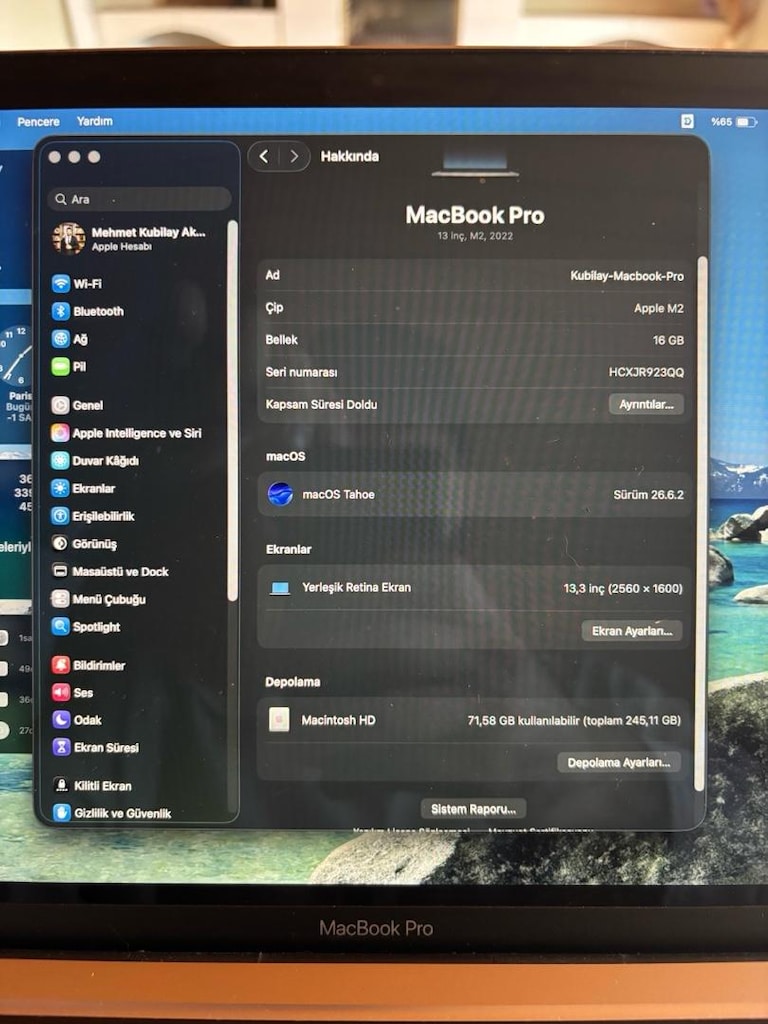Click the Apple M2 chip value
This screenshot has height=1024, width=768.
[x=659, y=308]
